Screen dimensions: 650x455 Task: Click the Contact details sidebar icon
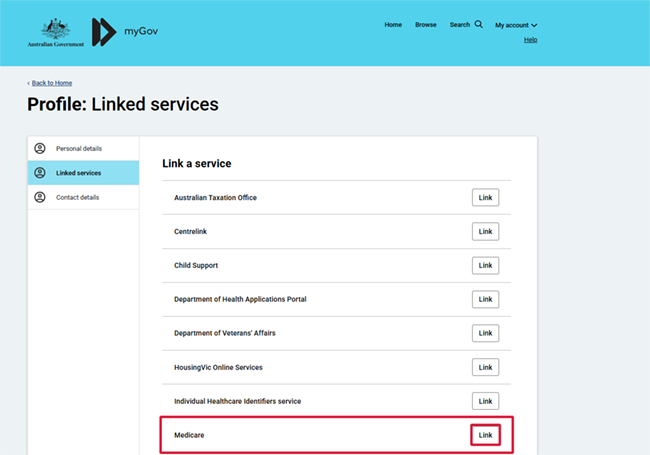(40, 197)
